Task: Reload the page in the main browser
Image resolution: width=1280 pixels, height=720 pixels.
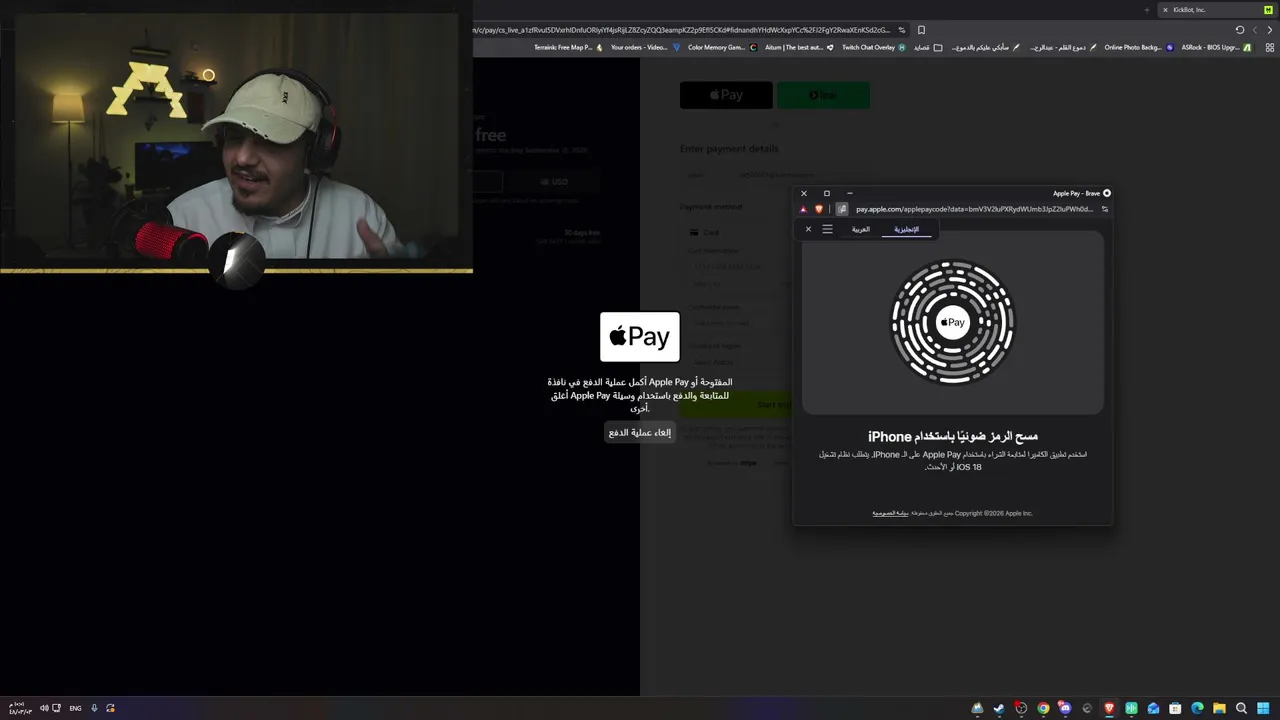Action: point(1240,30)
